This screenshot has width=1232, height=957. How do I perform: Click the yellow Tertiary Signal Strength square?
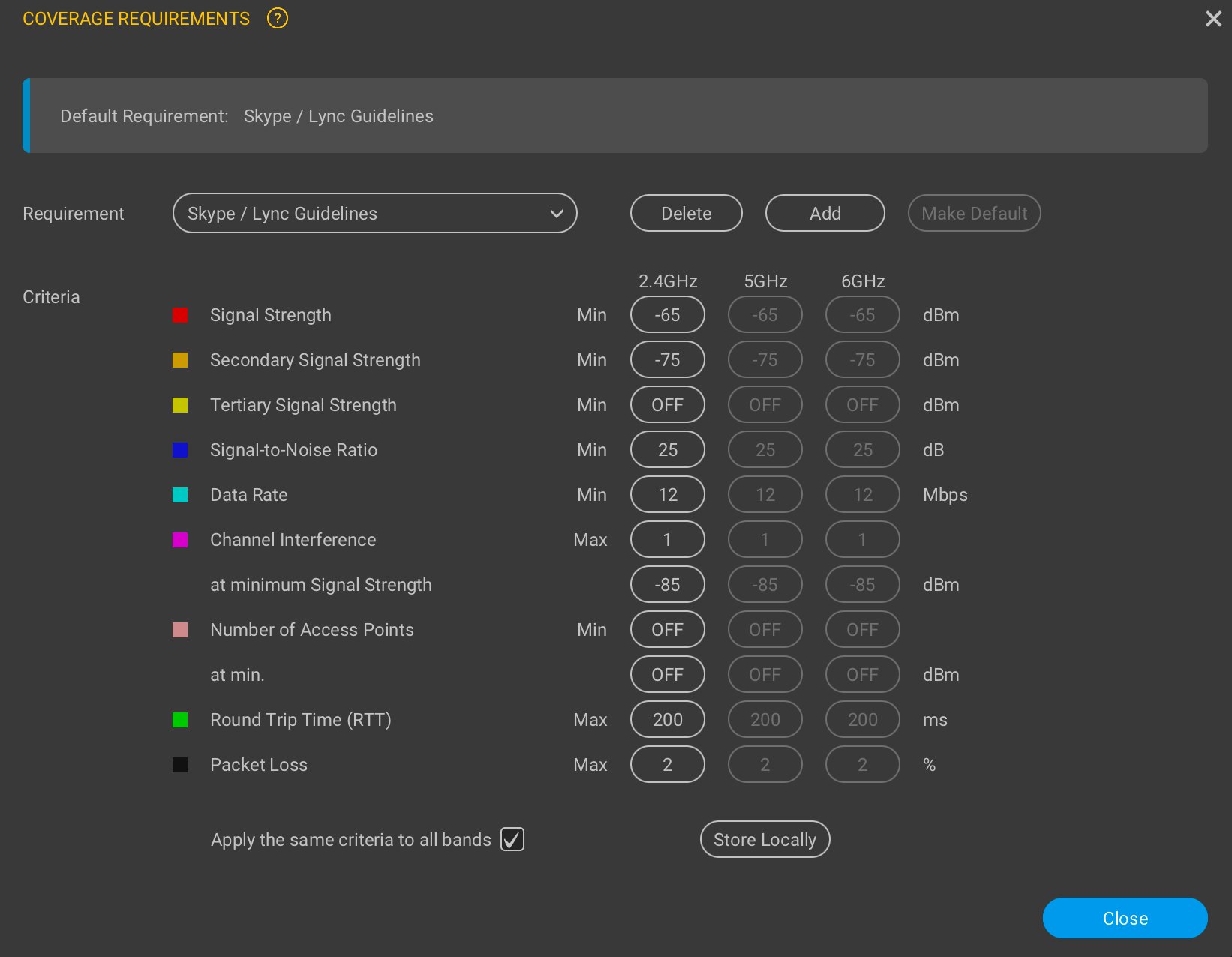click(180, 405)
